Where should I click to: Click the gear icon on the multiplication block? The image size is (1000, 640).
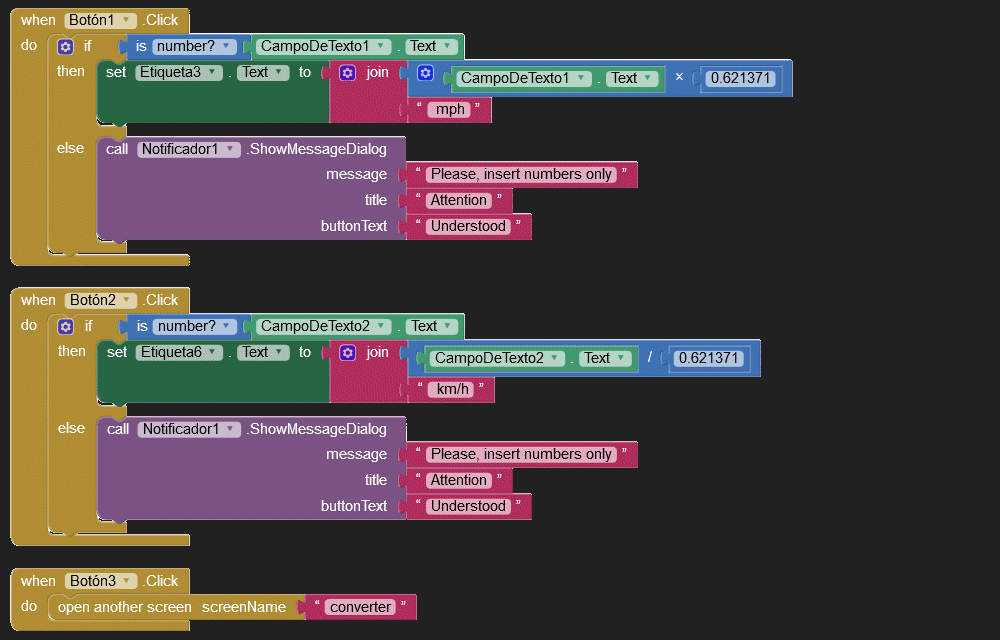pyautogui.click(x=425, y=73)
